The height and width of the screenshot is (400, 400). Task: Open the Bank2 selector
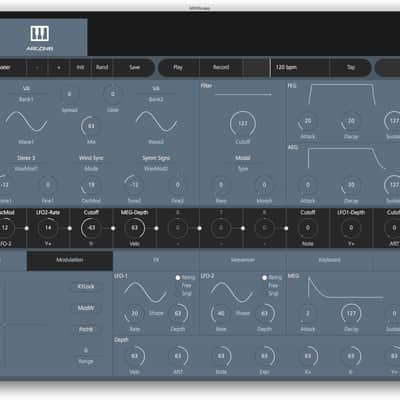(156, 89)
